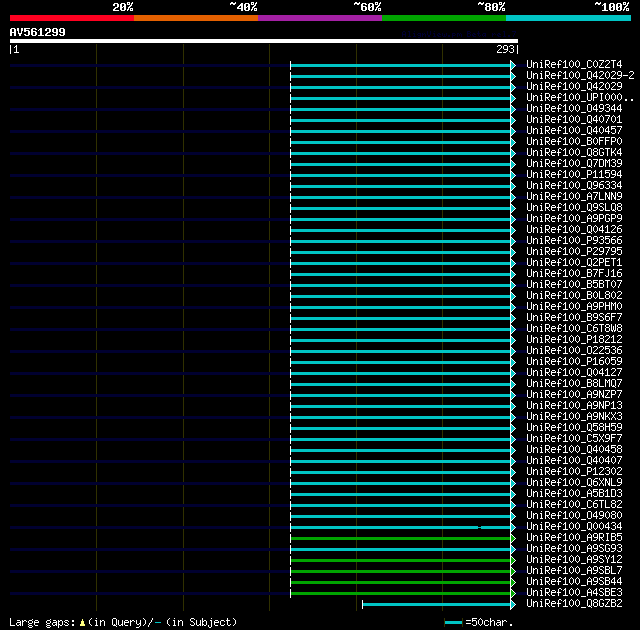This screenshot has height=630, width=640.
Task: Click the UniRef100_Q9SLQ8 label
Action: (x=574, y=208)
